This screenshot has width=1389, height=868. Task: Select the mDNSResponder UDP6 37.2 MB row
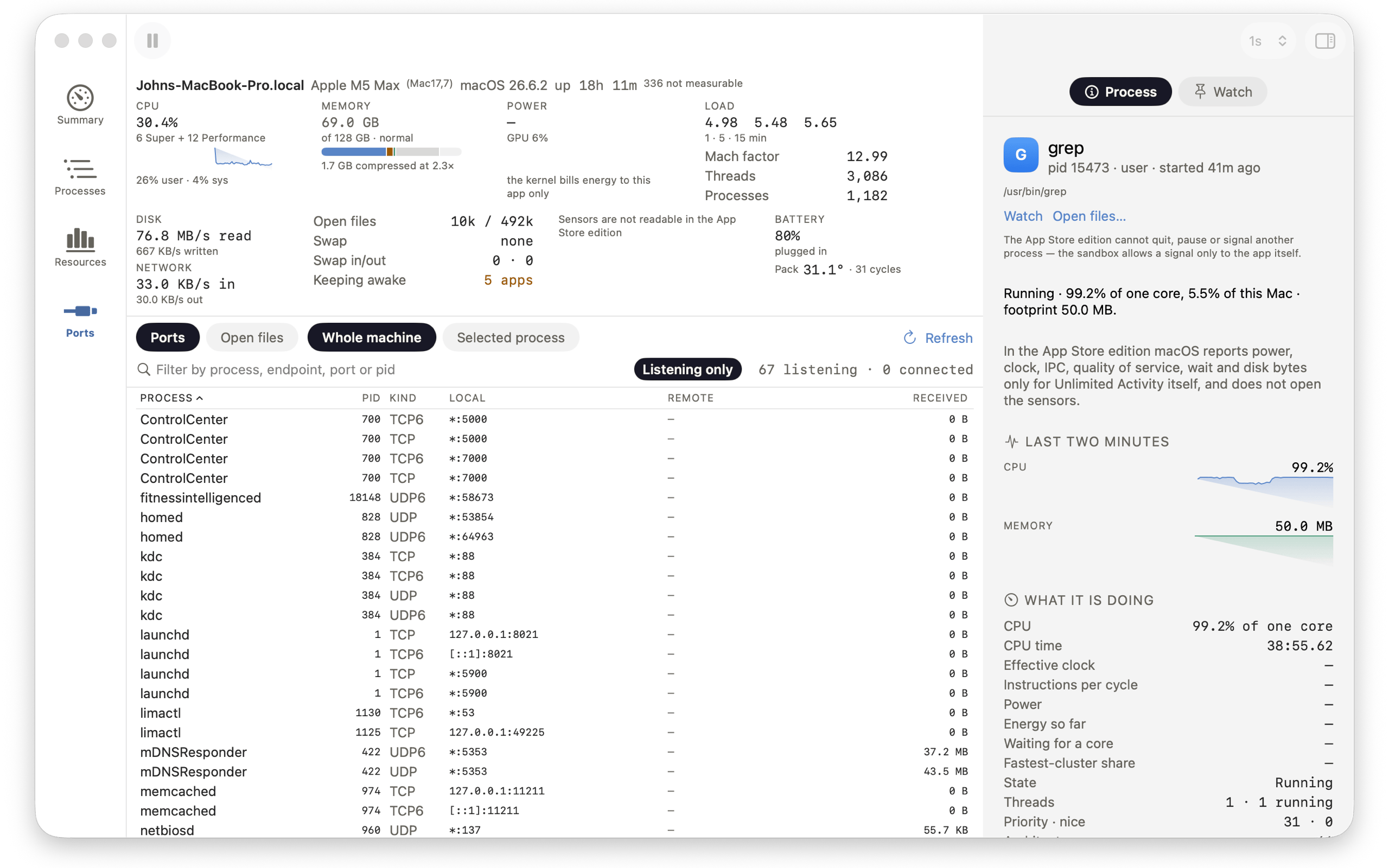[x=555, y=752]
